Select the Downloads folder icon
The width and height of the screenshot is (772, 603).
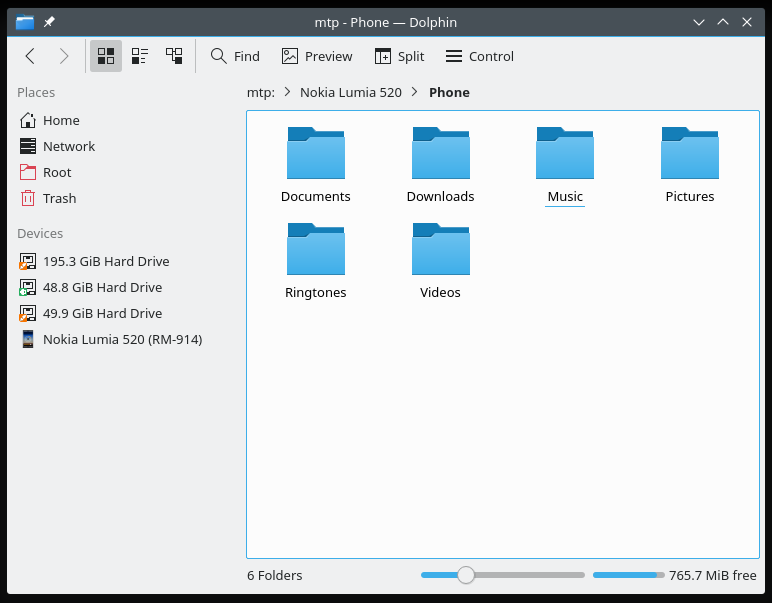[441, 153]
